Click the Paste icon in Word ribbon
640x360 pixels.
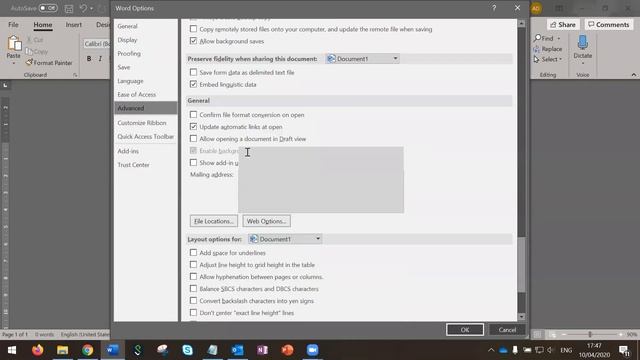click(14, 43)
